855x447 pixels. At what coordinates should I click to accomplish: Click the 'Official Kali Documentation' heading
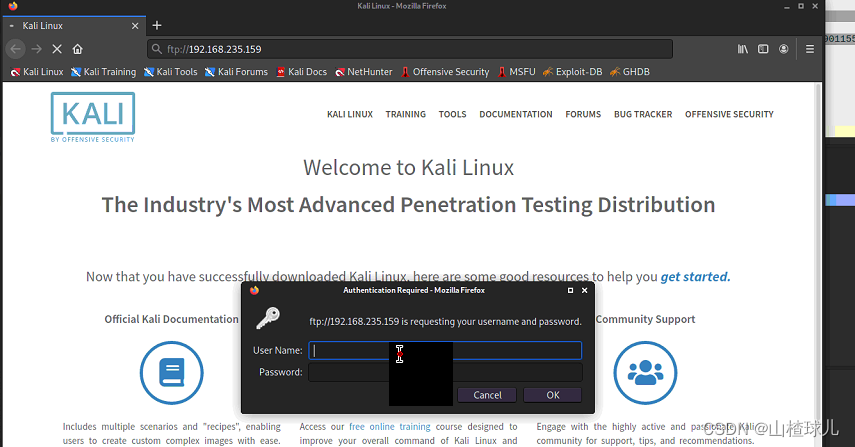[x=171, y=319]
